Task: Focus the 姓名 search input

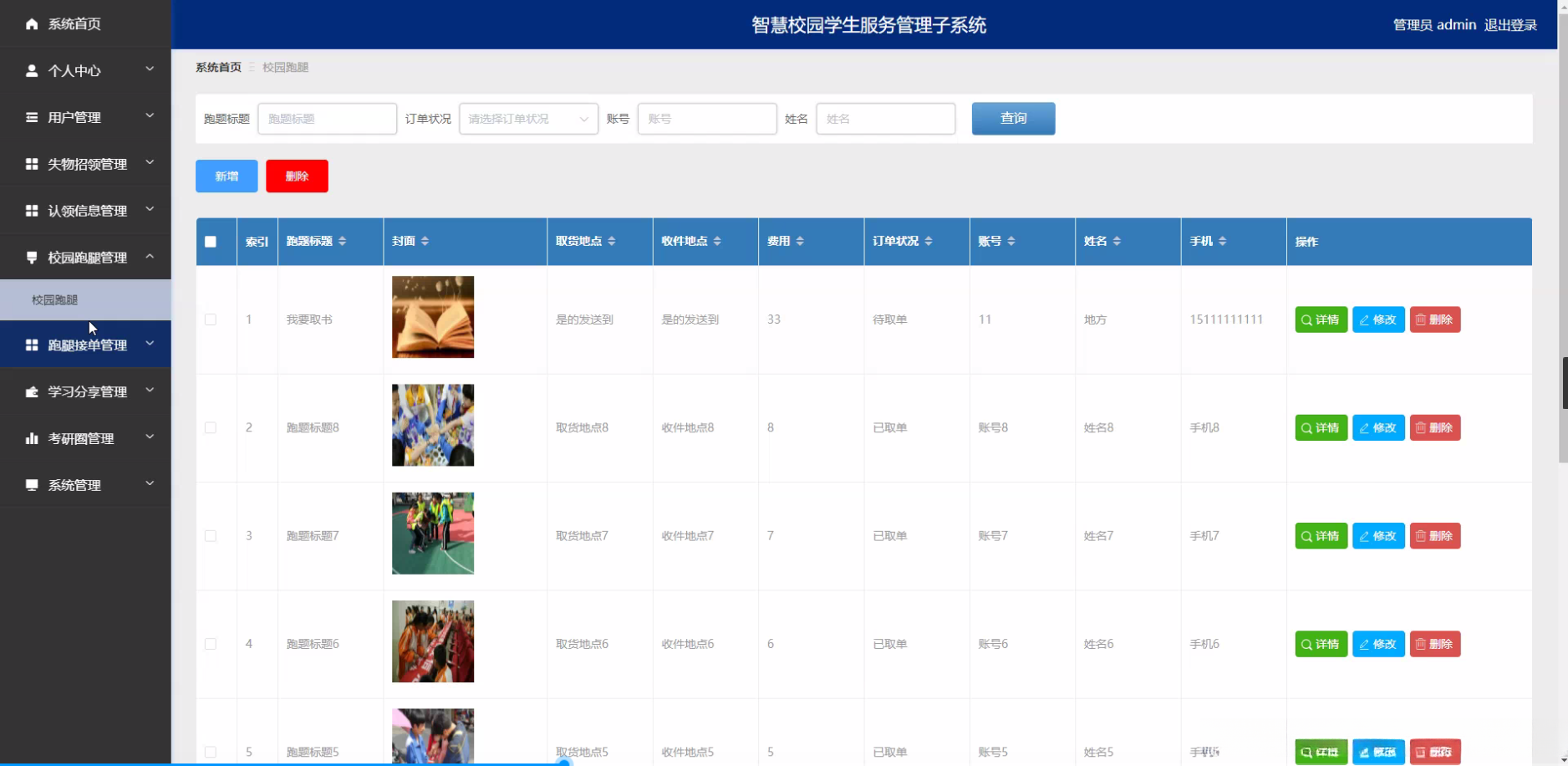Action: point(885,119)
